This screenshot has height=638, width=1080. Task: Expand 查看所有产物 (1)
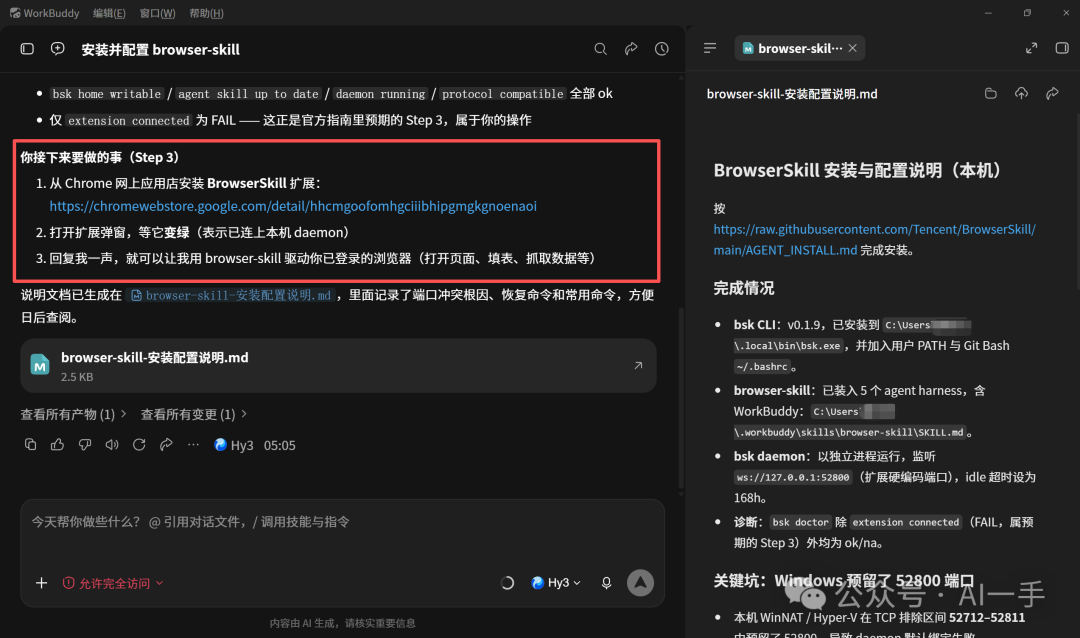(x=74, y=414)
